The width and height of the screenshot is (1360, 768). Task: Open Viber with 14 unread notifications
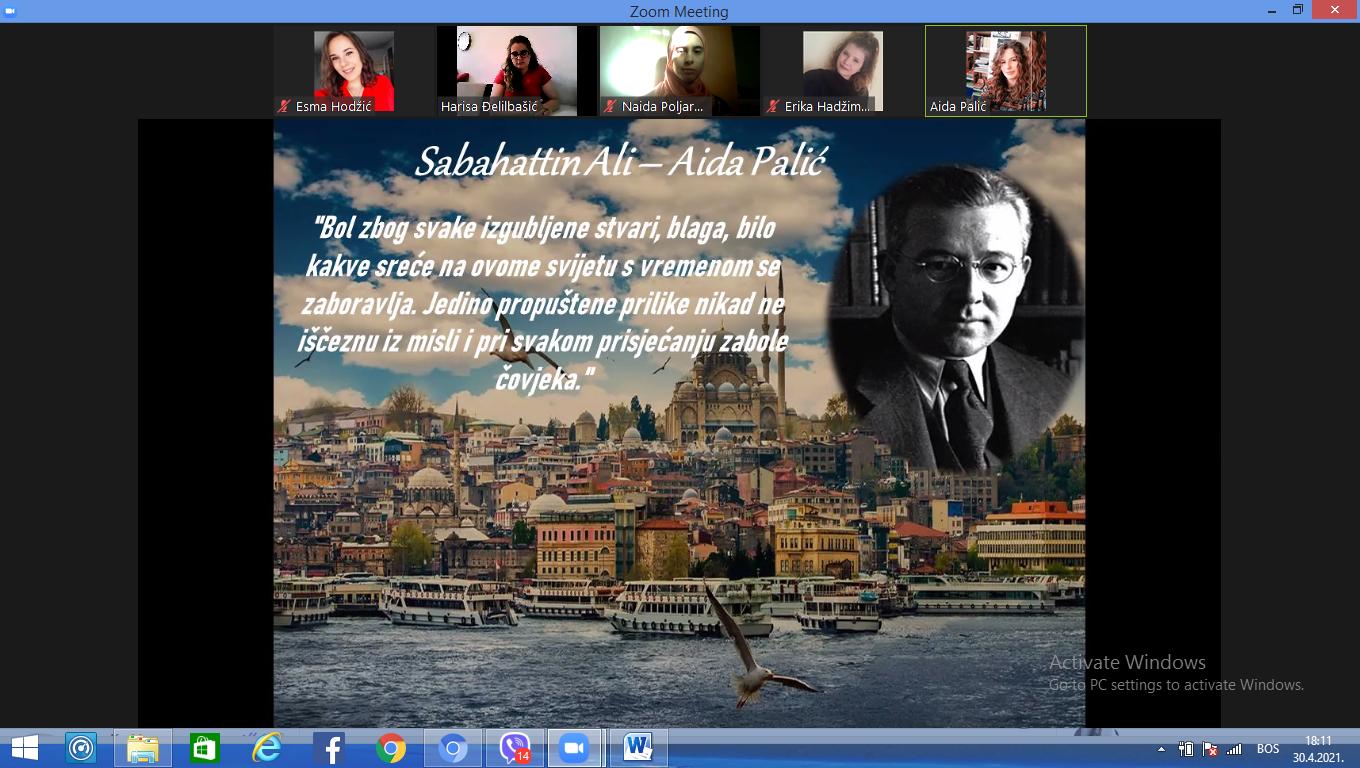click(x=515, y=748)
